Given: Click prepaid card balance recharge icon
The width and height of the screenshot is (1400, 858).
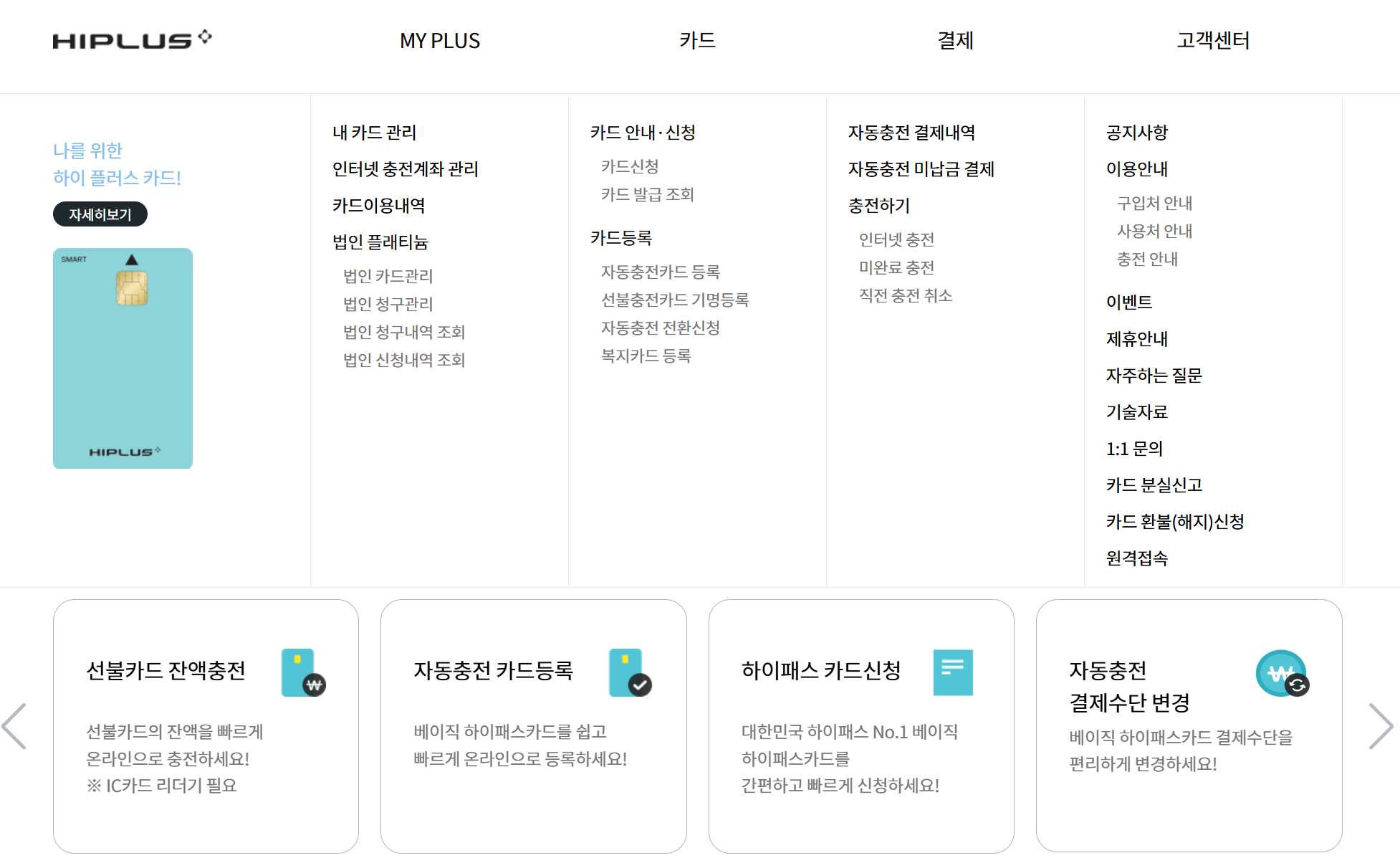Looking at the screenshot, I should click(303, 672).
